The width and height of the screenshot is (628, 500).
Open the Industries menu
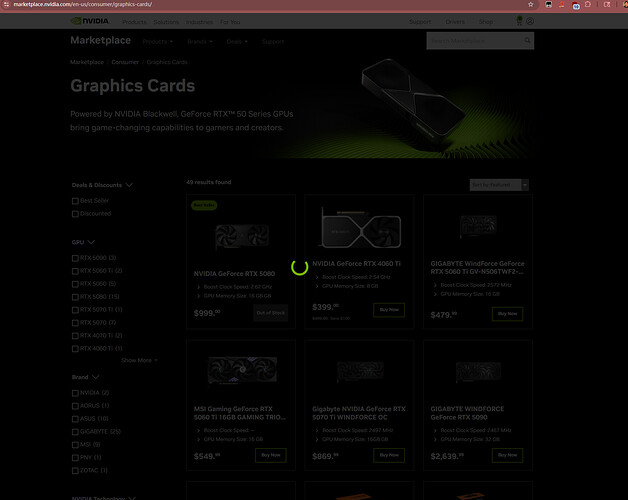[x=199, y=22]
